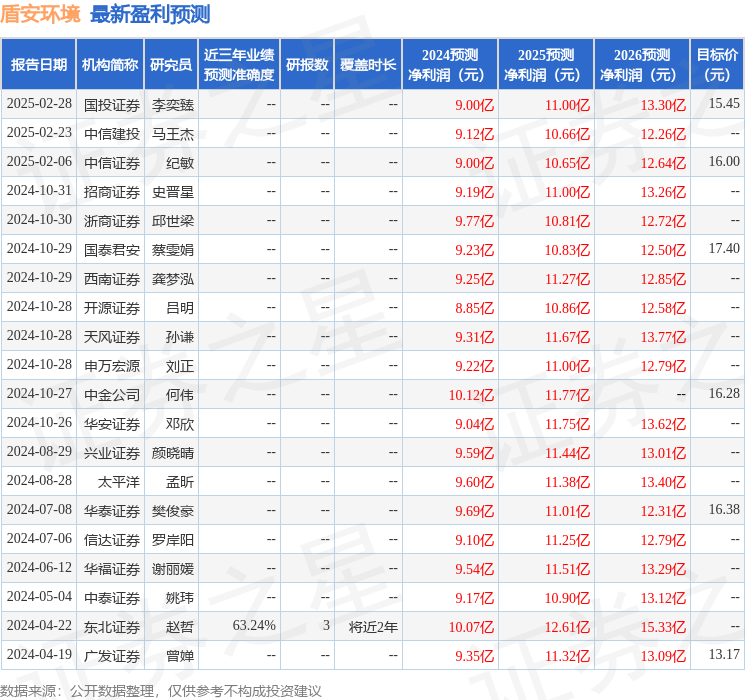Select the 开源证券 institution cell
Image resolution: width=745 pixels, height=700 pixels.
(x=112, y=308)
